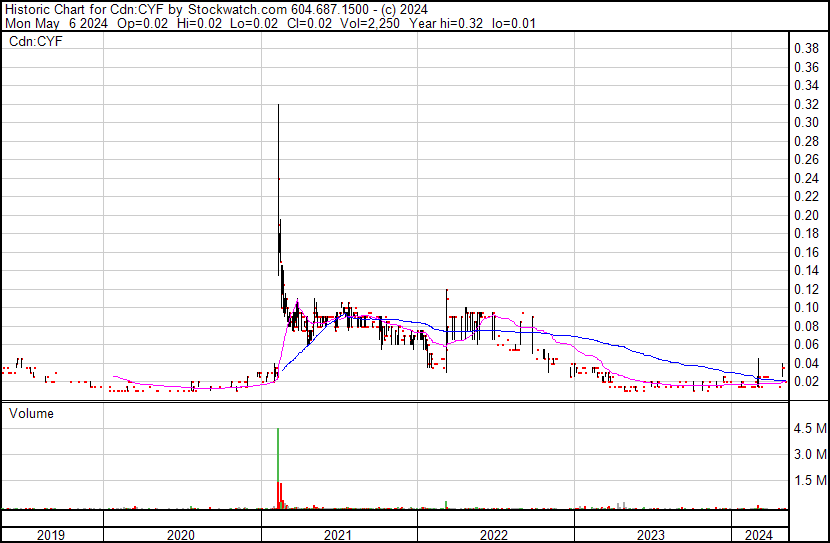
Task: Click the 4.5 M volume axis label
Action: (810, 428)
